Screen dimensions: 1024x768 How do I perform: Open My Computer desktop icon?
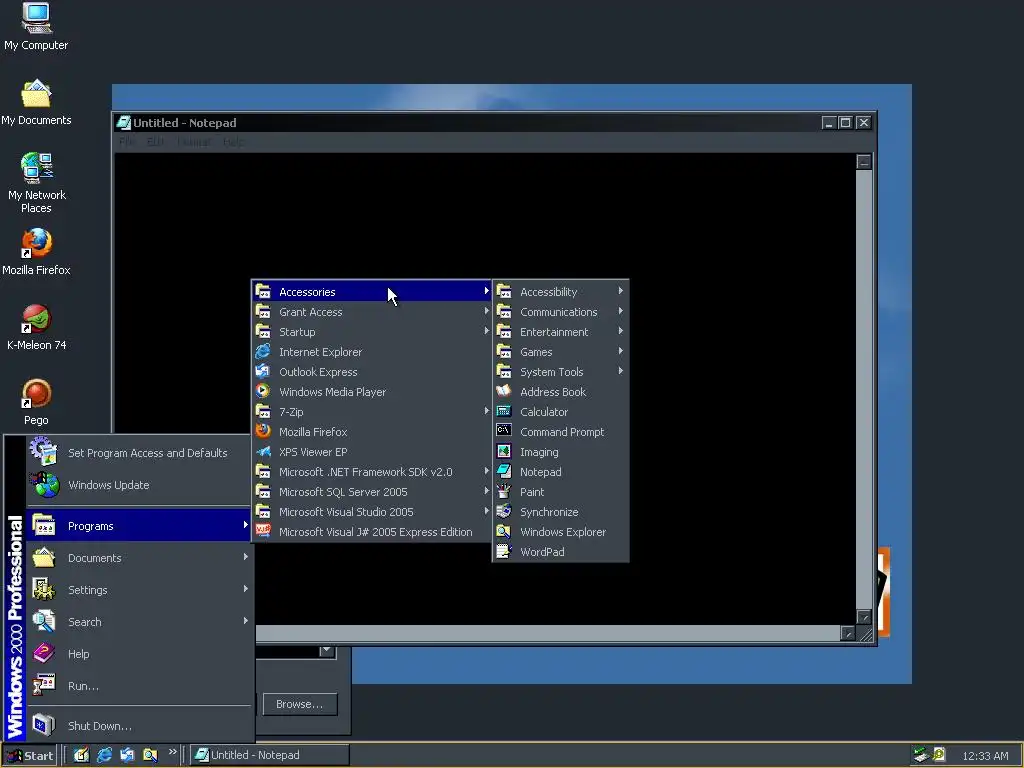click(36, 26)
